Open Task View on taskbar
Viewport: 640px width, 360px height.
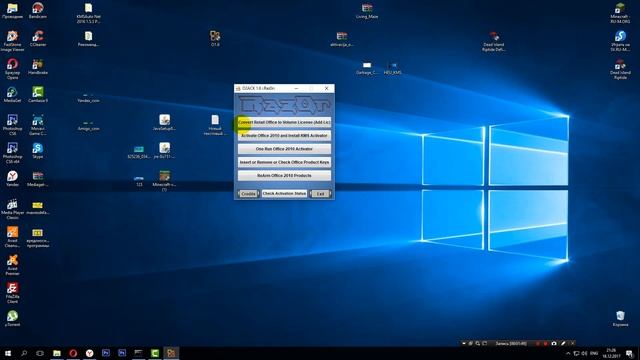click(x=40, y=353)
